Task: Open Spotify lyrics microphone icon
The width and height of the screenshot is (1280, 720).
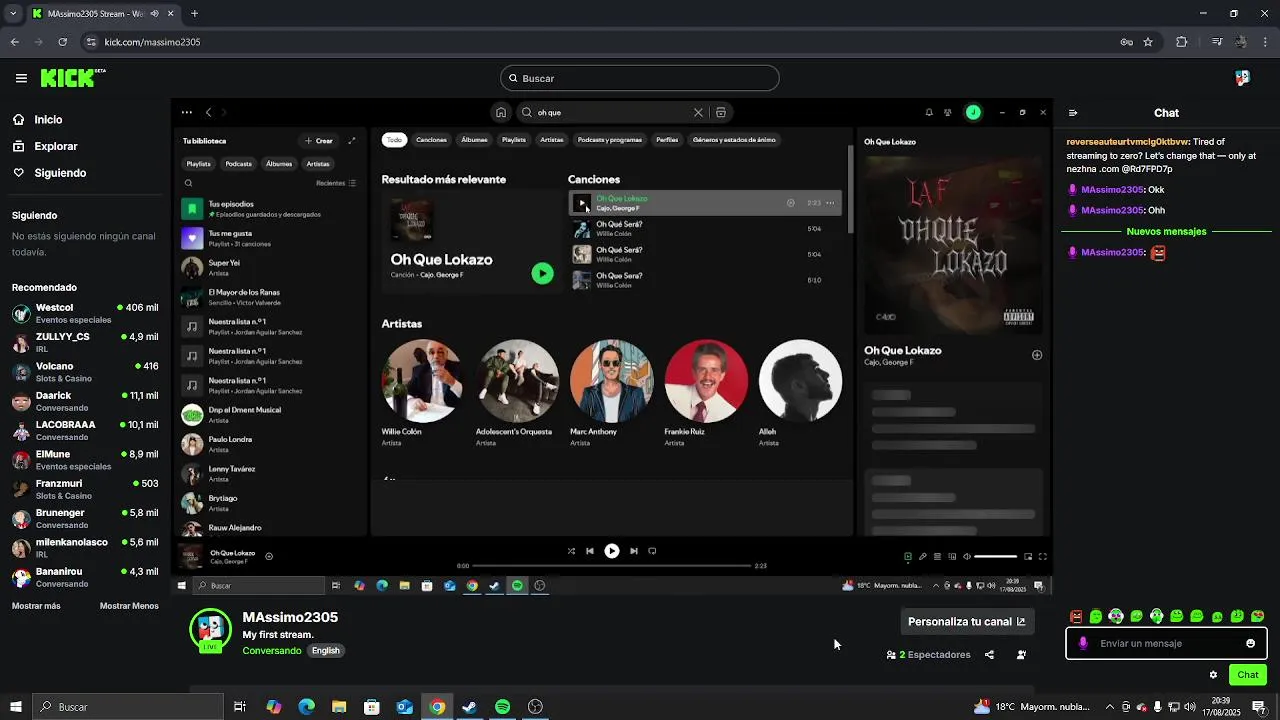Action: coord(923,557)
